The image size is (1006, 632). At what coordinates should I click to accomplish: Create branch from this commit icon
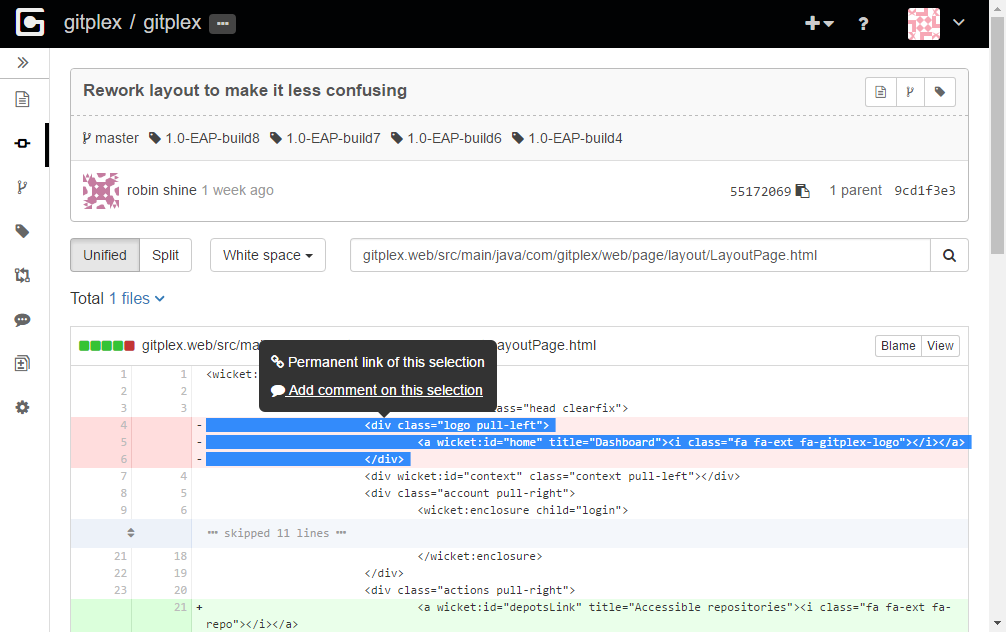[x=910, y=92]
